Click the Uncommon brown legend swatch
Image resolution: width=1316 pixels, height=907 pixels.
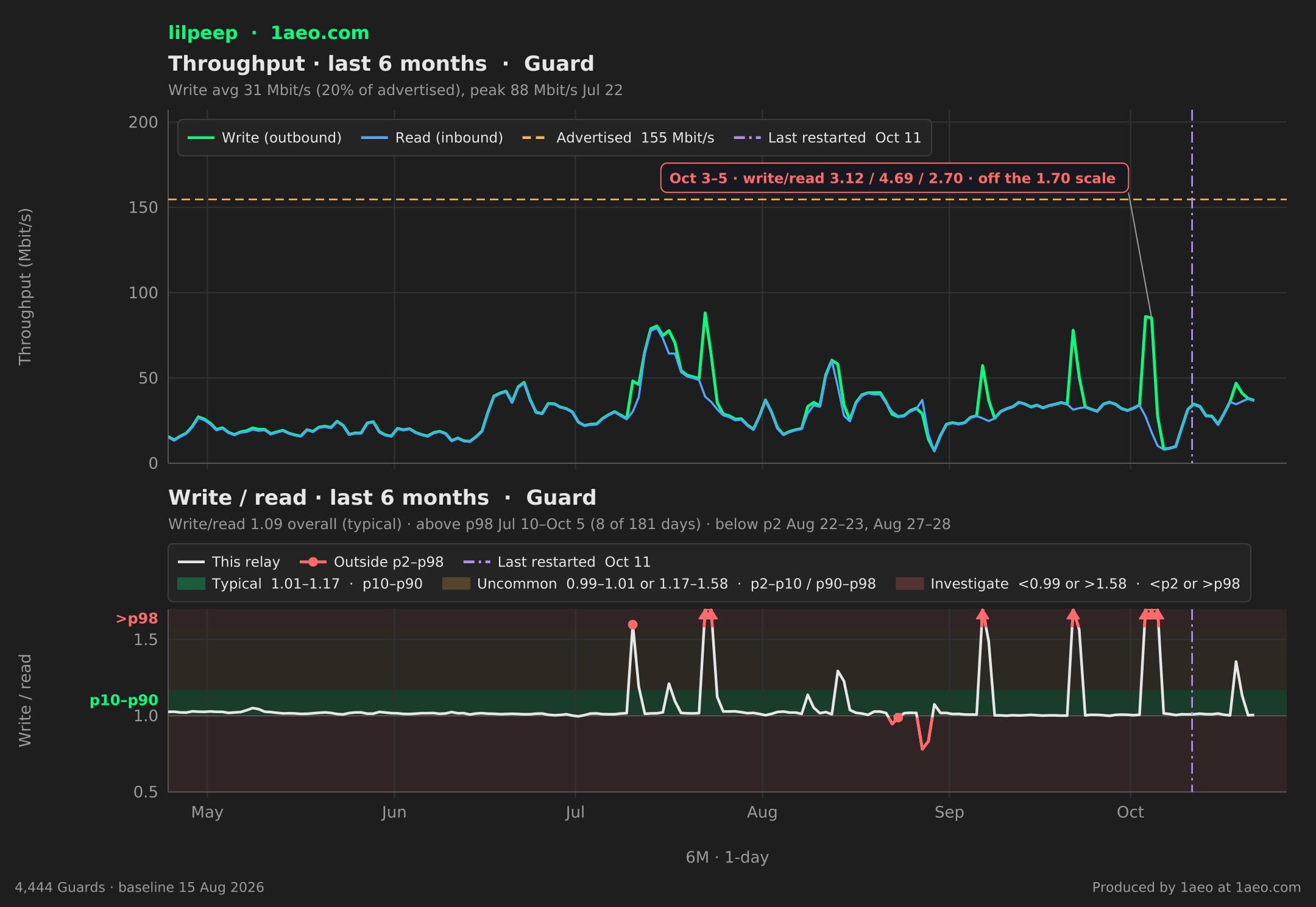point(456,584)
